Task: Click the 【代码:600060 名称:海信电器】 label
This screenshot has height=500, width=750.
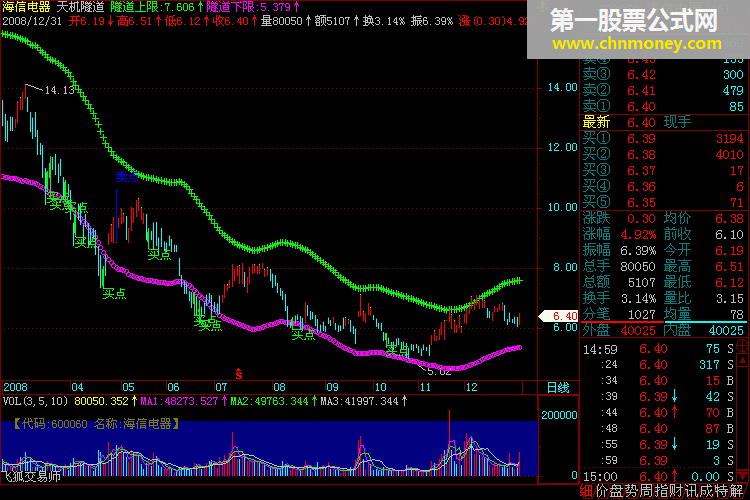Action: (96, 424)
